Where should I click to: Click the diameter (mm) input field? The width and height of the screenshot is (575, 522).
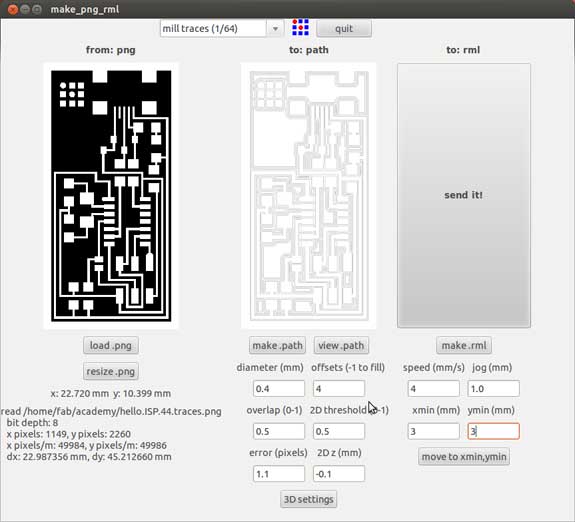tap(279, 388)
